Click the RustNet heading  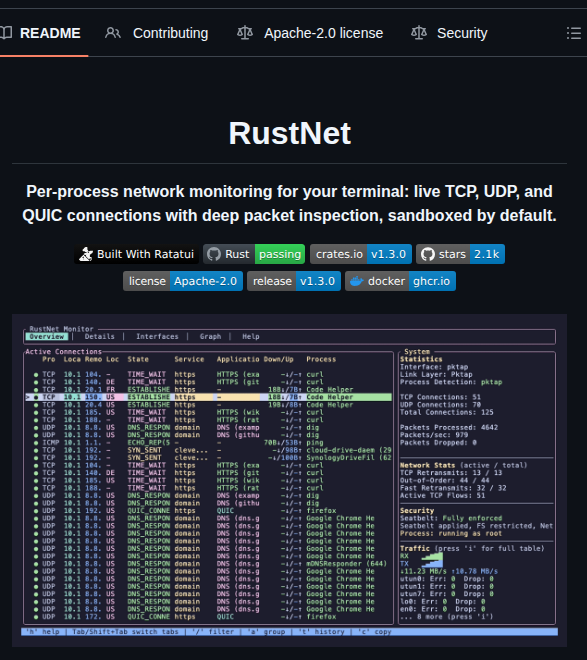(290, 133)
